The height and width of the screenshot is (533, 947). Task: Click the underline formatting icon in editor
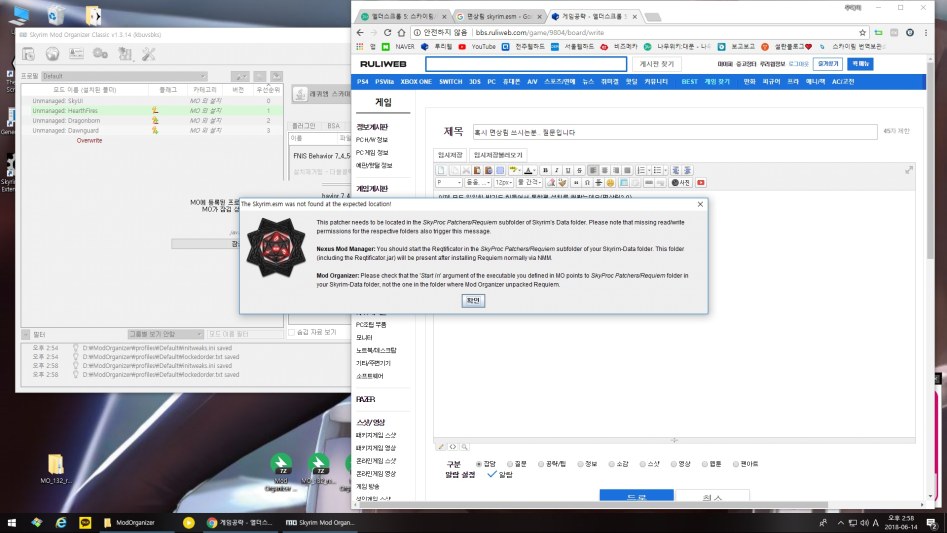(568, 170)
